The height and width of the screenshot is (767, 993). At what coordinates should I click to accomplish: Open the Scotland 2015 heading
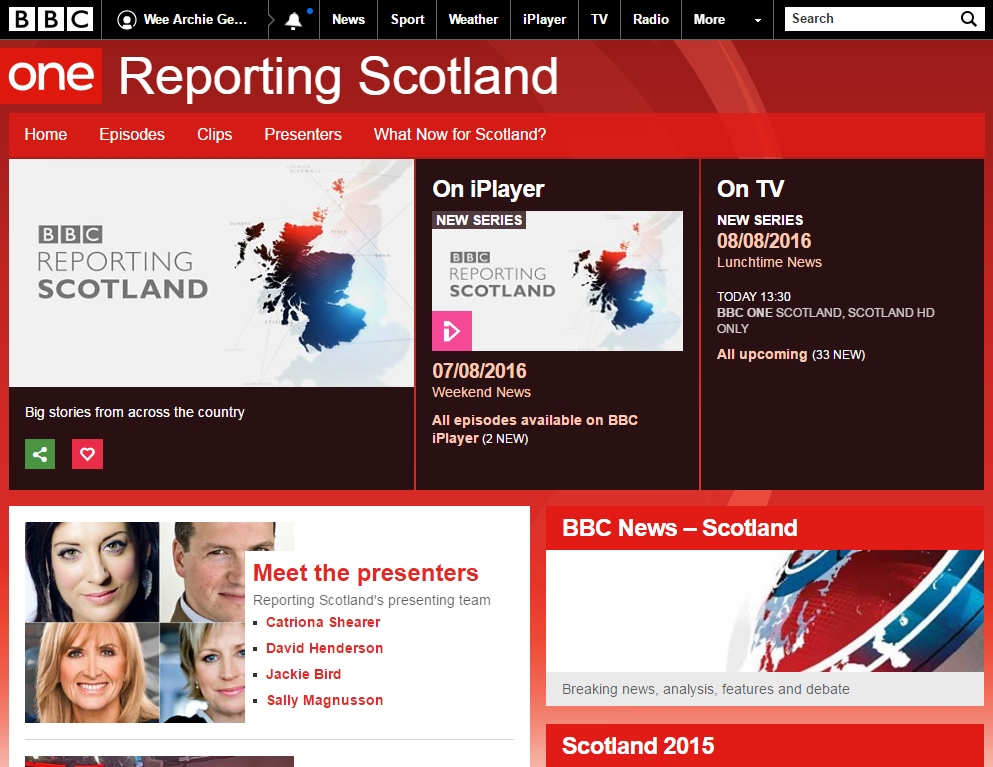coord(638,745)
